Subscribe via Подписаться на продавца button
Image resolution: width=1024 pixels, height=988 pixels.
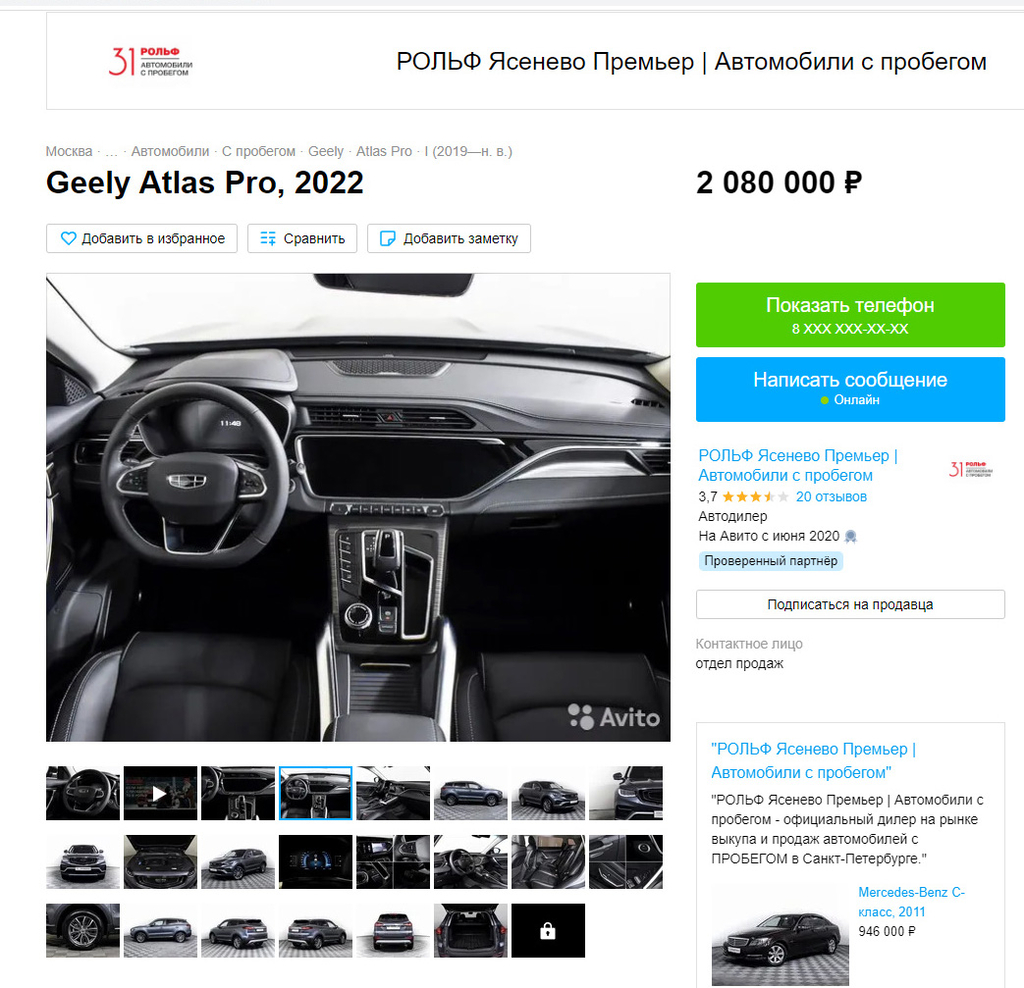coord(850,605)
